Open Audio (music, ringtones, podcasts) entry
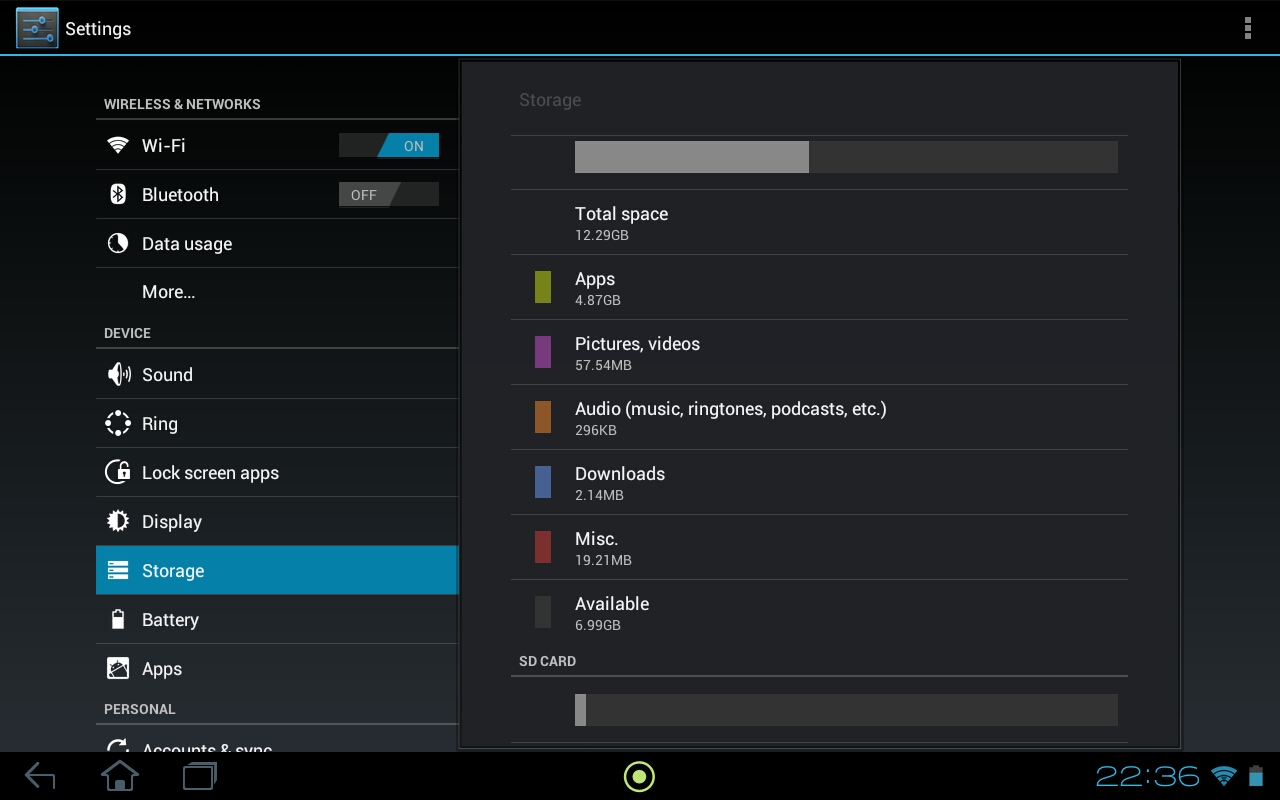 click(819, 417)
